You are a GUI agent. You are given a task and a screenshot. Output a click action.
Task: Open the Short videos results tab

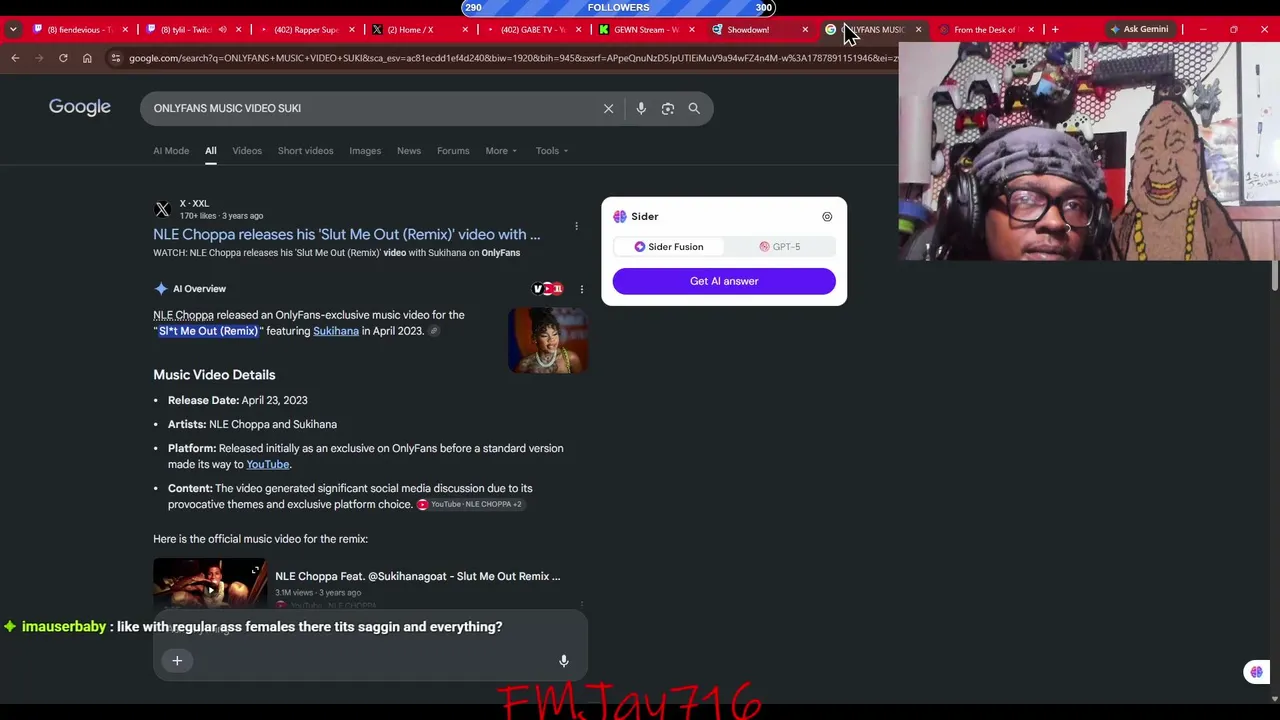pyautogui.click(x=305, y=151)
